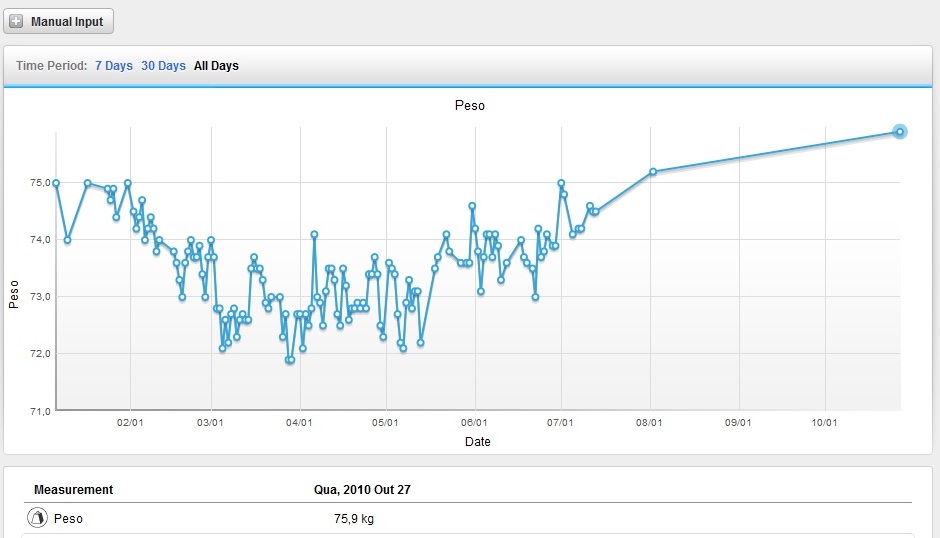The image size is (940, 538).
Task: Click the plus icon on Manual Input
Action: click(16, 21)
